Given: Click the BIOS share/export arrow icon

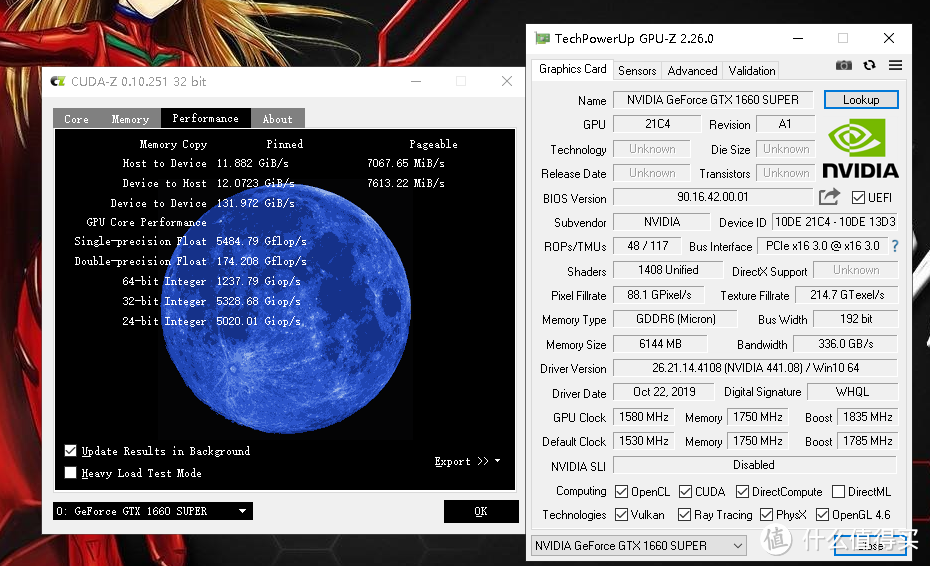Looking at the screenshot, I should click(x=829, y=196).
